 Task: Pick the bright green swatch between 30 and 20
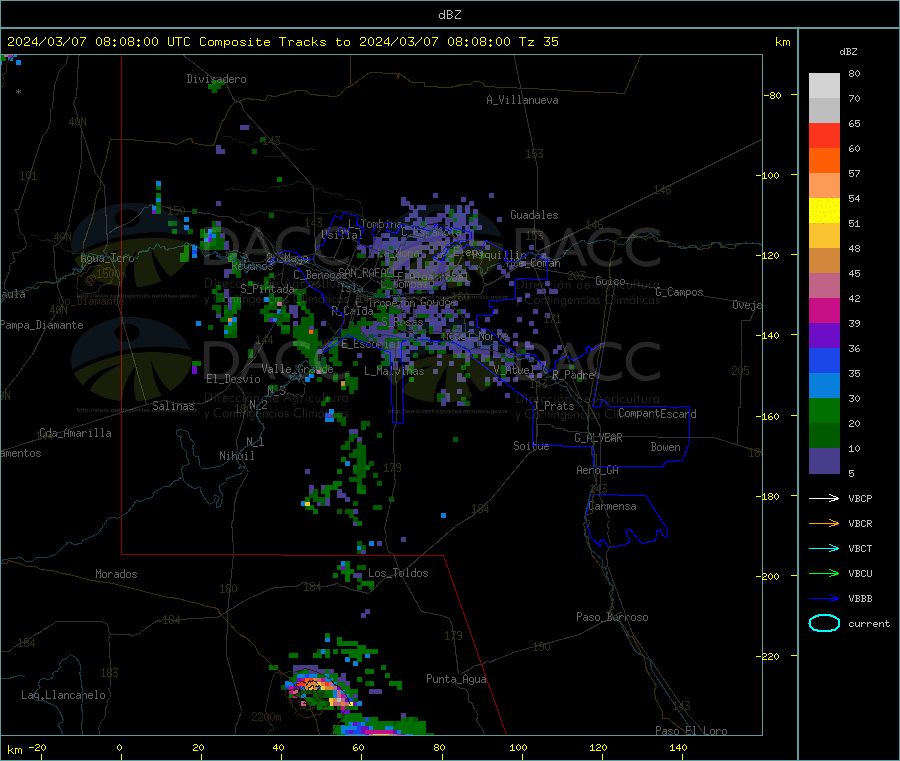click(824, 410)
